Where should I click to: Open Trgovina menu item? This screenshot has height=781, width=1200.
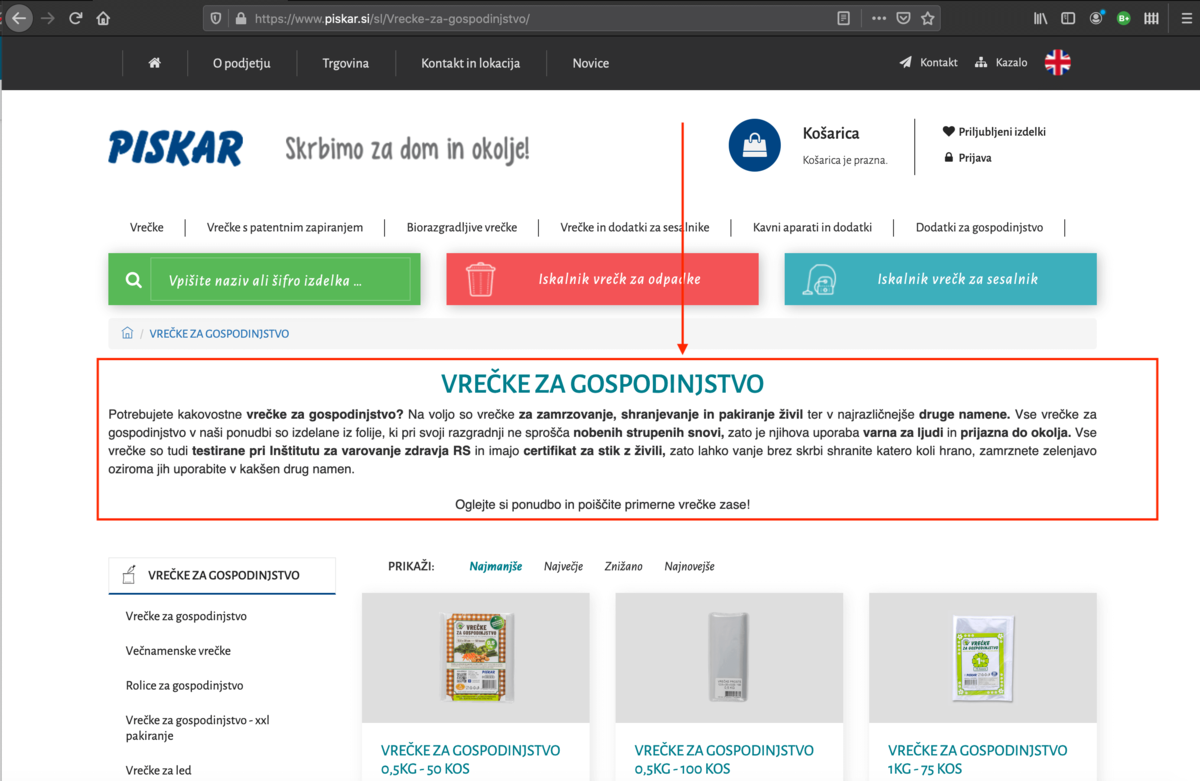pyautogui.click(x=346, y=63)
